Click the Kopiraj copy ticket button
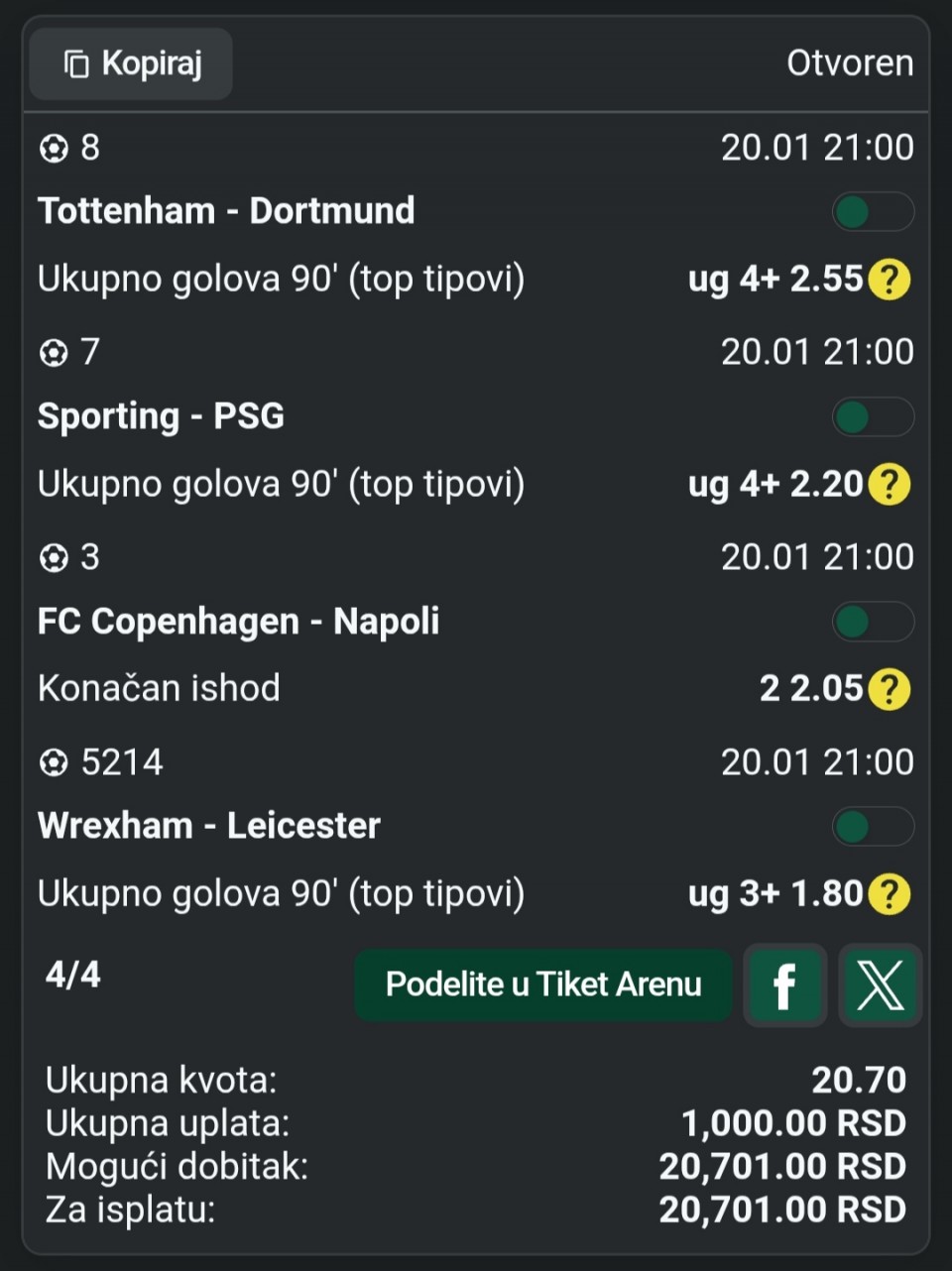This screenshot has height=1271, width=952. [x=132, y=64]
